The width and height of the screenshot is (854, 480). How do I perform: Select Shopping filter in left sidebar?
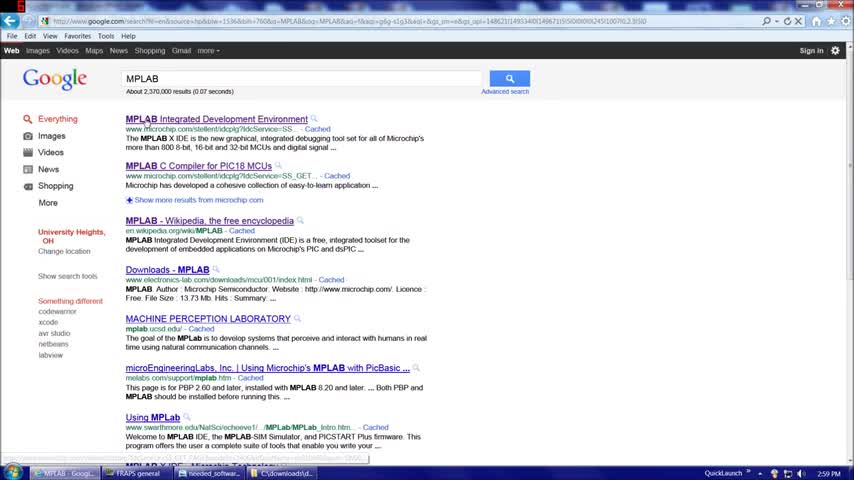click(55, 186)
